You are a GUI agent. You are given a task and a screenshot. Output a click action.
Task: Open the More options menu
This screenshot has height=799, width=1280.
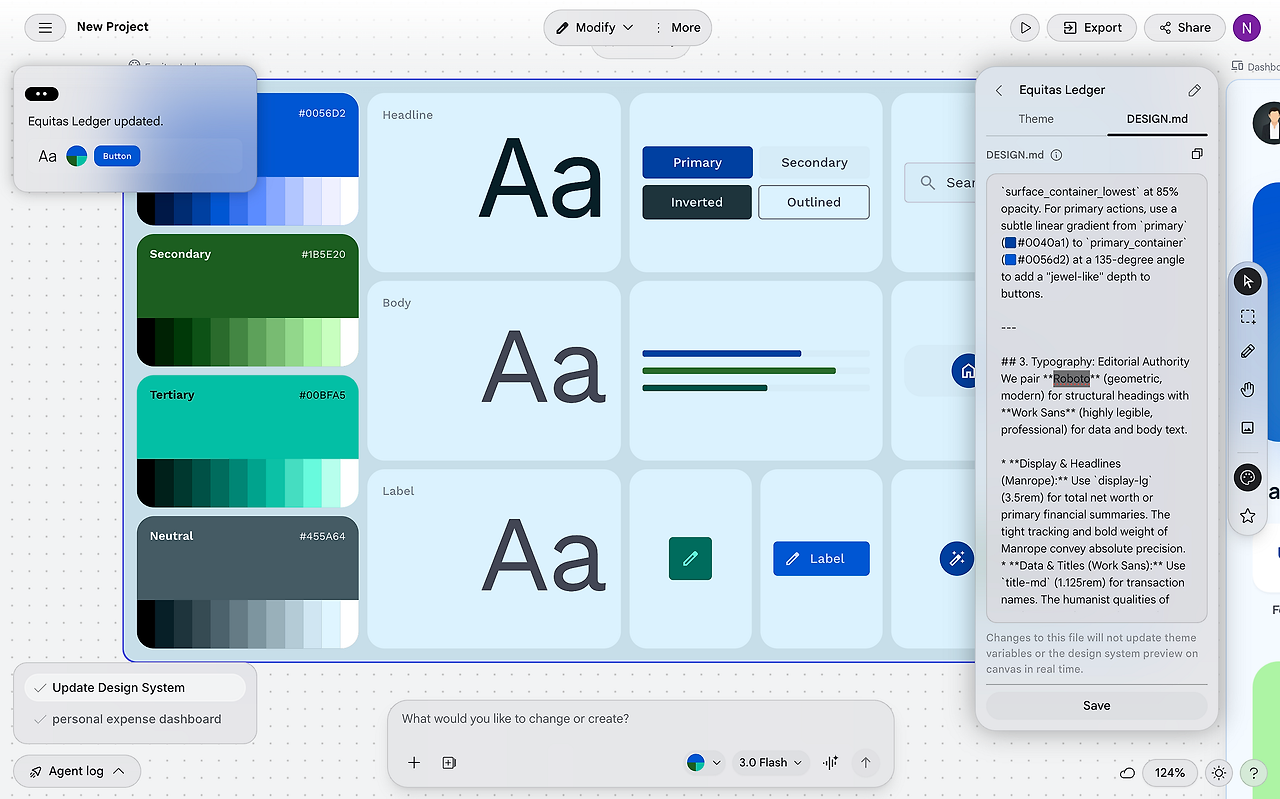point(677,28)
